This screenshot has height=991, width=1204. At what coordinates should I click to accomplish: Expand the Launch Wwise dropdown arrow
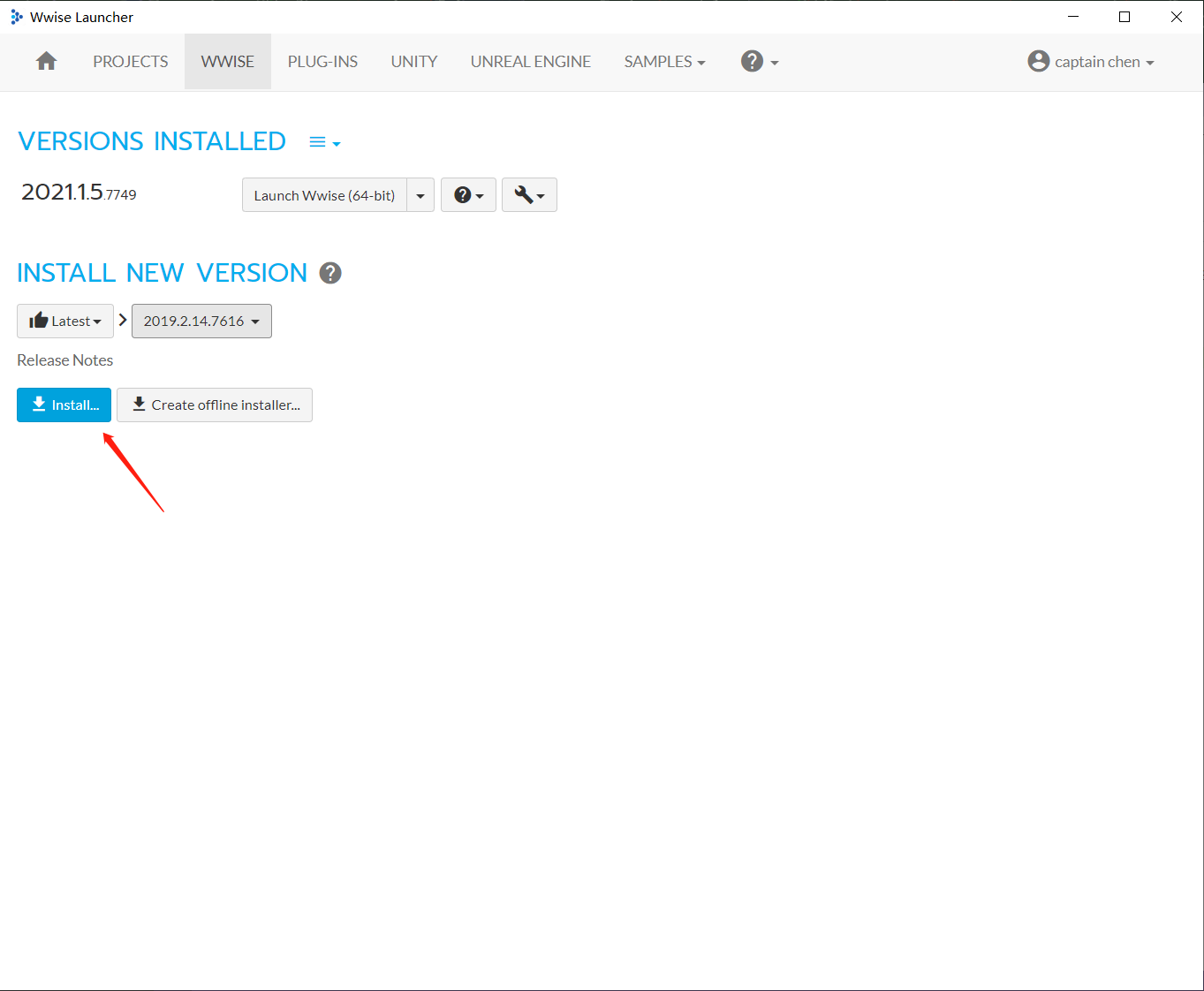(420, 195)
